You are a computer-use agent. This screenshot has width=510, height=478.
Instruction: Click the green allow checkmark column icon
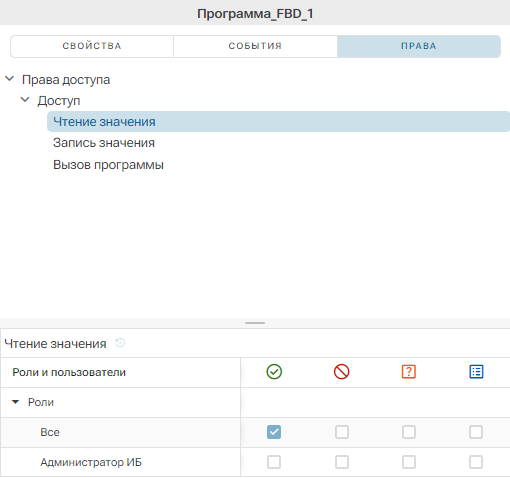(274, 372)
